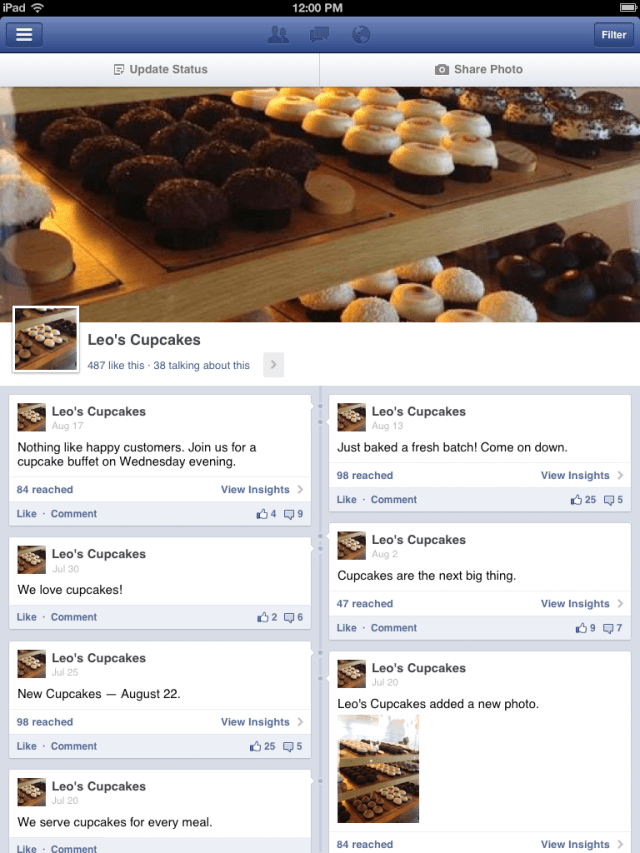Open the Jul 20 cupcake photo thumbnail
Screen dimensions: 640x853
[378, 769]
